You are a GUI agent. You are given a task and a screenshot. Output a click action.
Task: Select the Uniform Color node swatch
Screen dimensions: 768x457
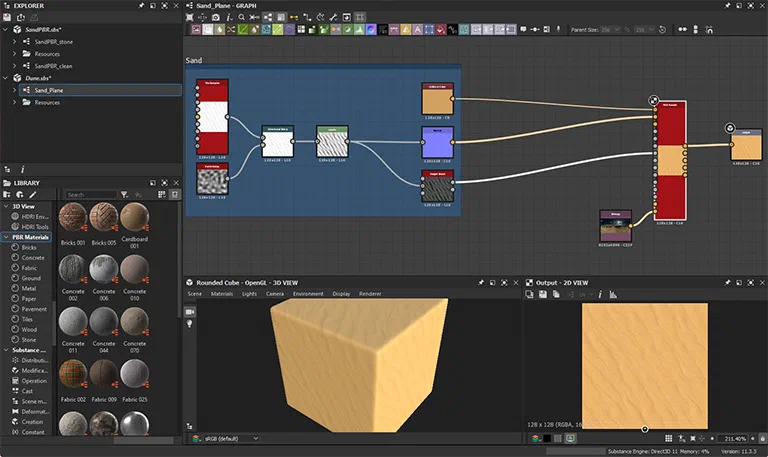coord(437,101)
